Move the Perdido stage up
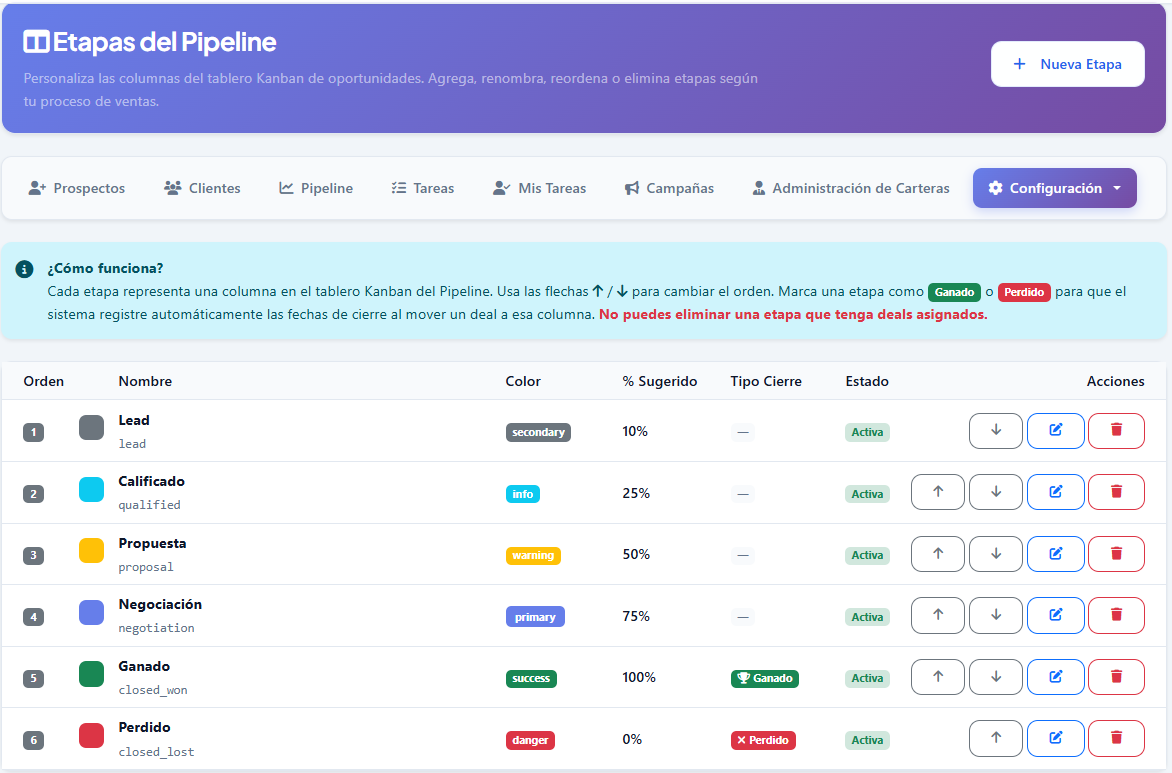Screen dimensions: 1172x773 [996, 738]
